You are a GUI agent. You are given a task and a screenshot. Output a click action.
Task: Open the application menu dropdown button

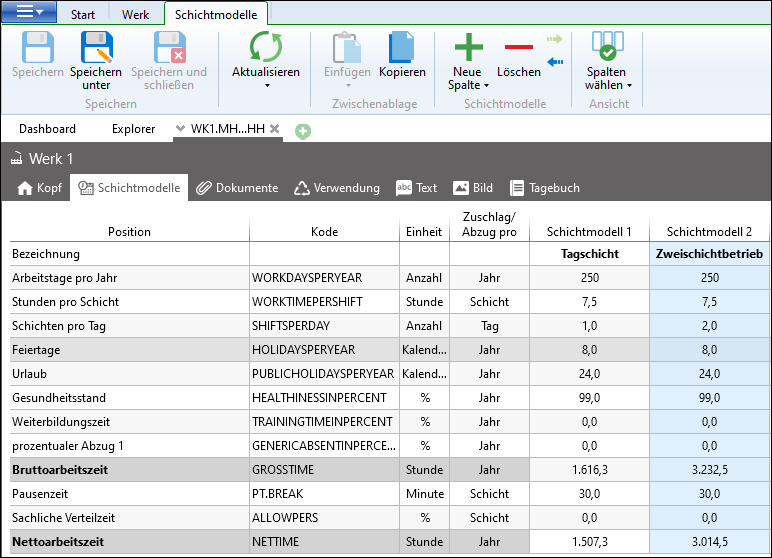[36, 12]
